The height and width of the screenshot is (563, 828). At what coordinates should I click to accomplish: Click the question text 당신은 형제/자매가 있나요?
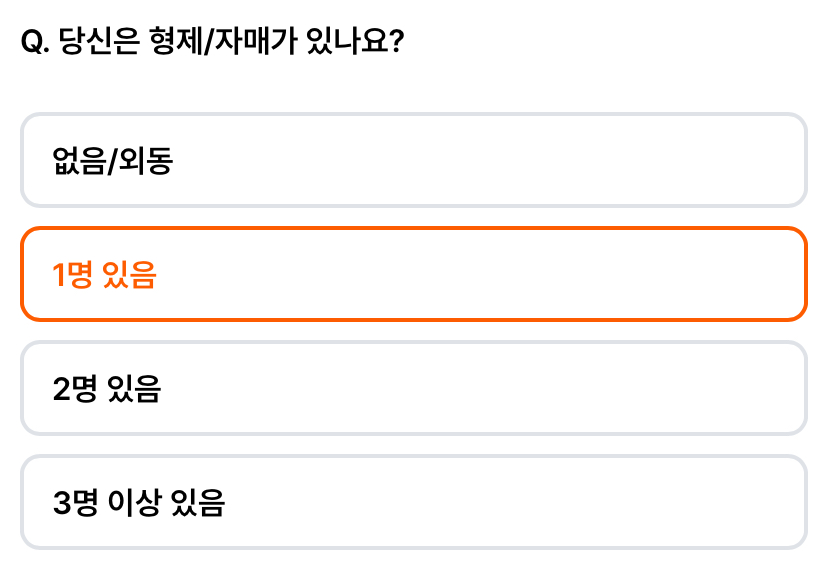coord(231,41)
